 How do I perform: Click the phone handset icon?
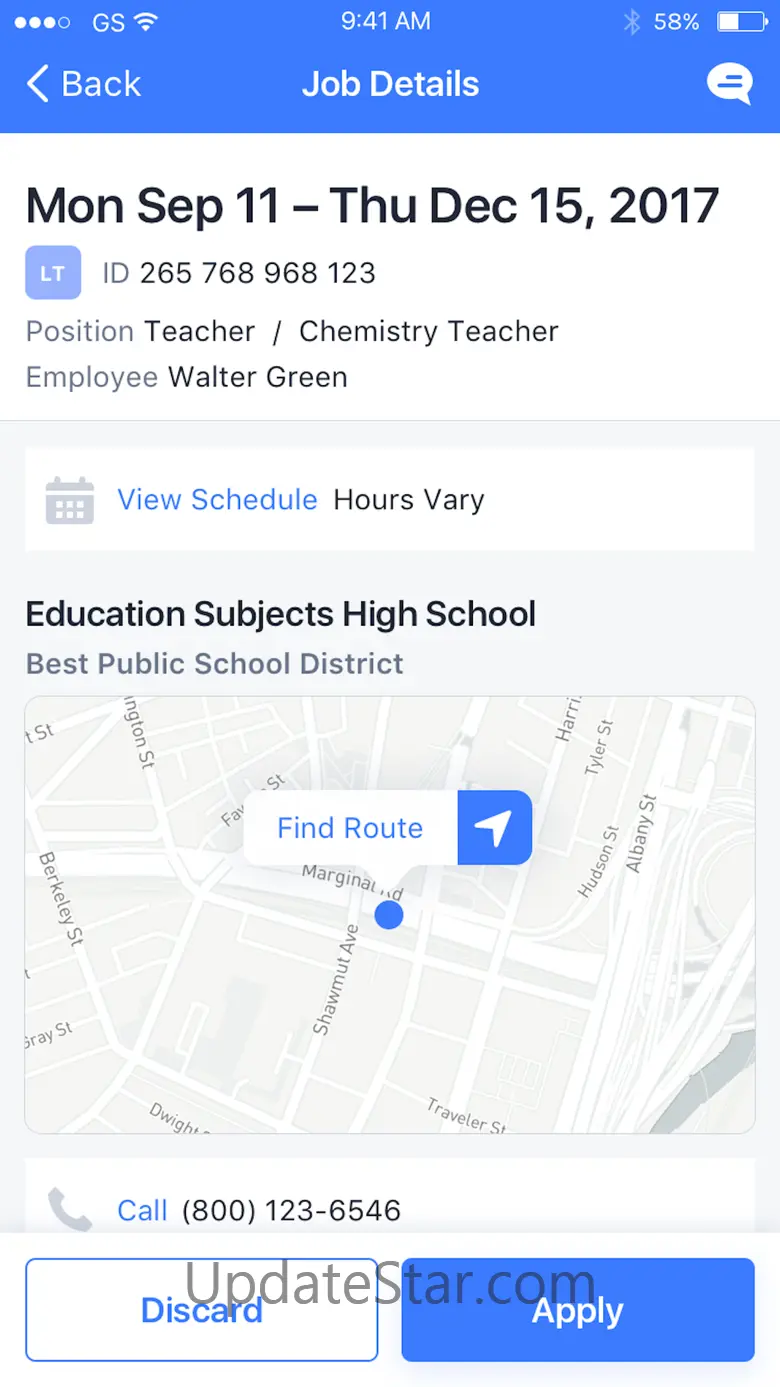(x=70, y=1209)
